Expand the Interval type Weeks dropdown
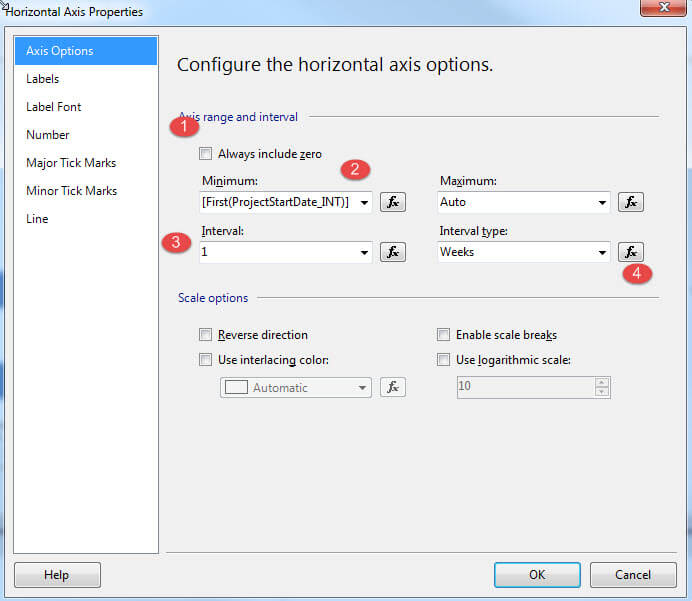Viewport: 692px width, 601px height. tap(601, 253)
